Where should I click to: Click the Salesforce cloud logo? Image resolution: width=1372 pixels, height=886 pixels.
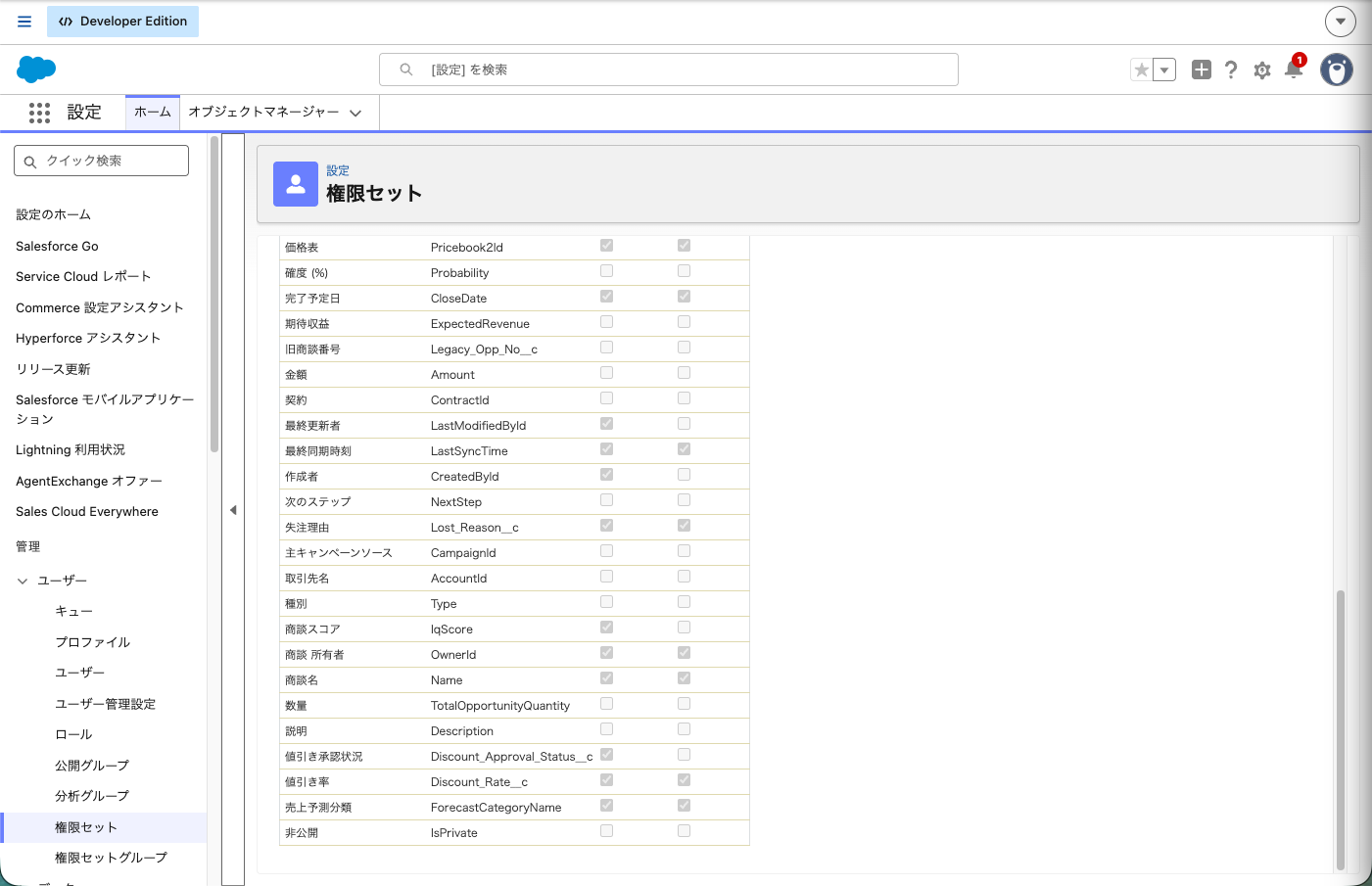pos(36,70)
